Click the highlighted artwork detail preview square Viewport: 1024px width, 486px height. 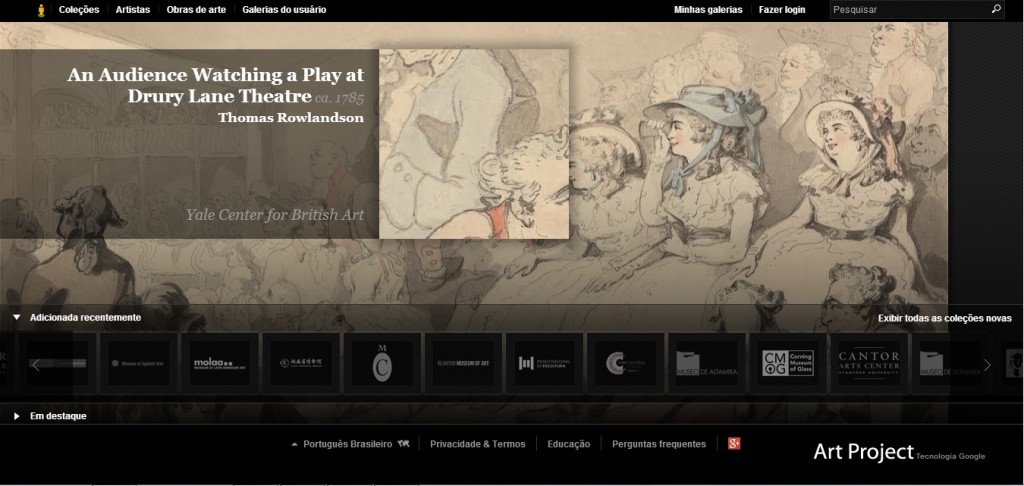(473, 144)
